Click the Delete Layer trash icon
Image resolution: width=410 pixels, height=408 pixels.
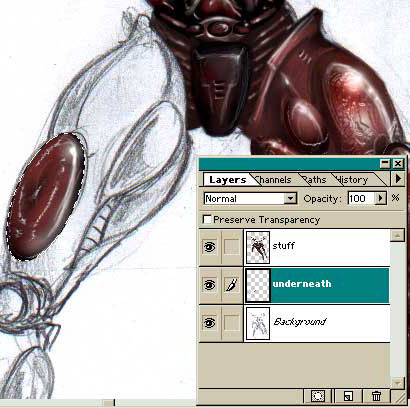coord(376,396)
